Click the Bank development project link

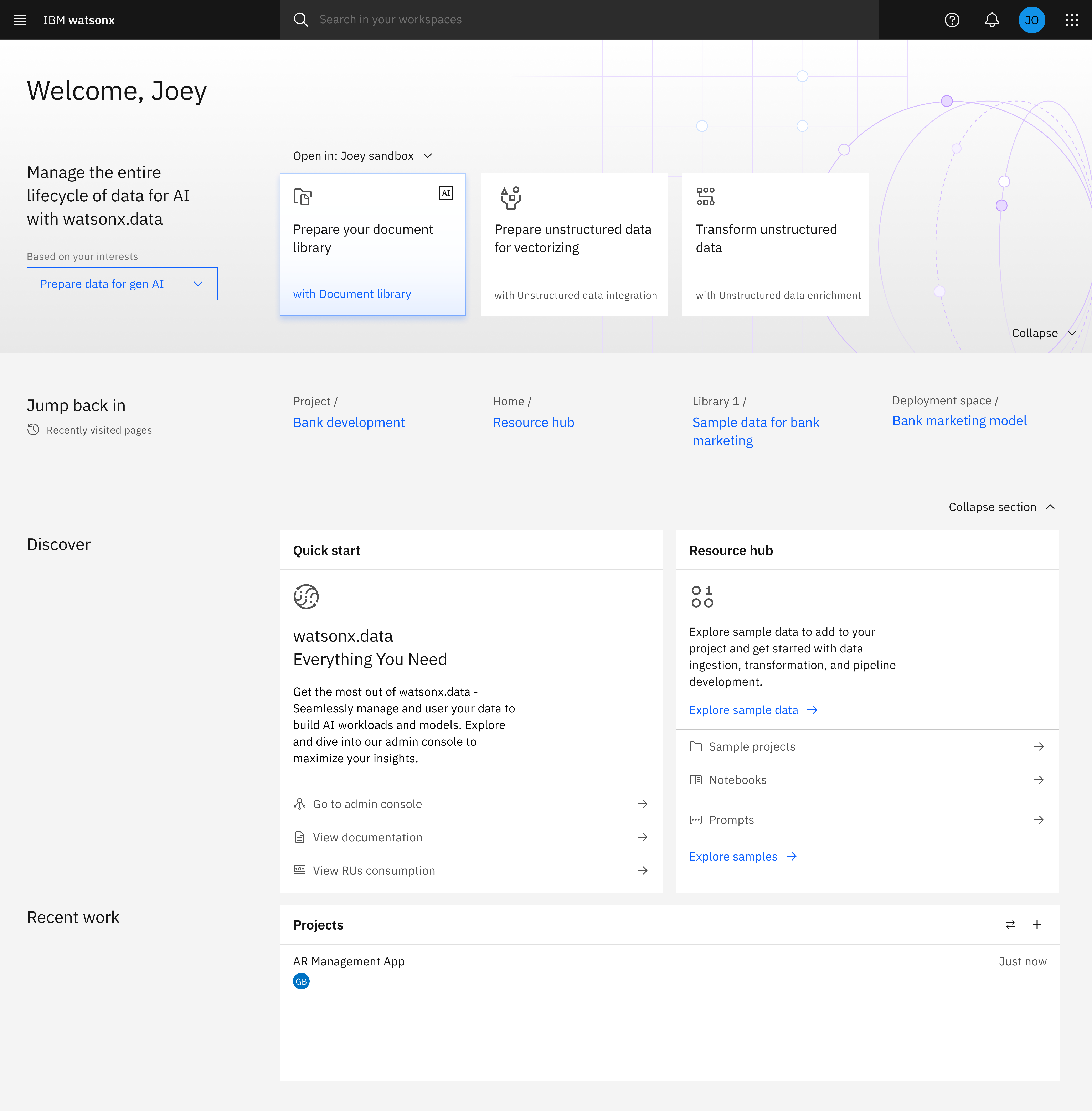tap(349, 423)
